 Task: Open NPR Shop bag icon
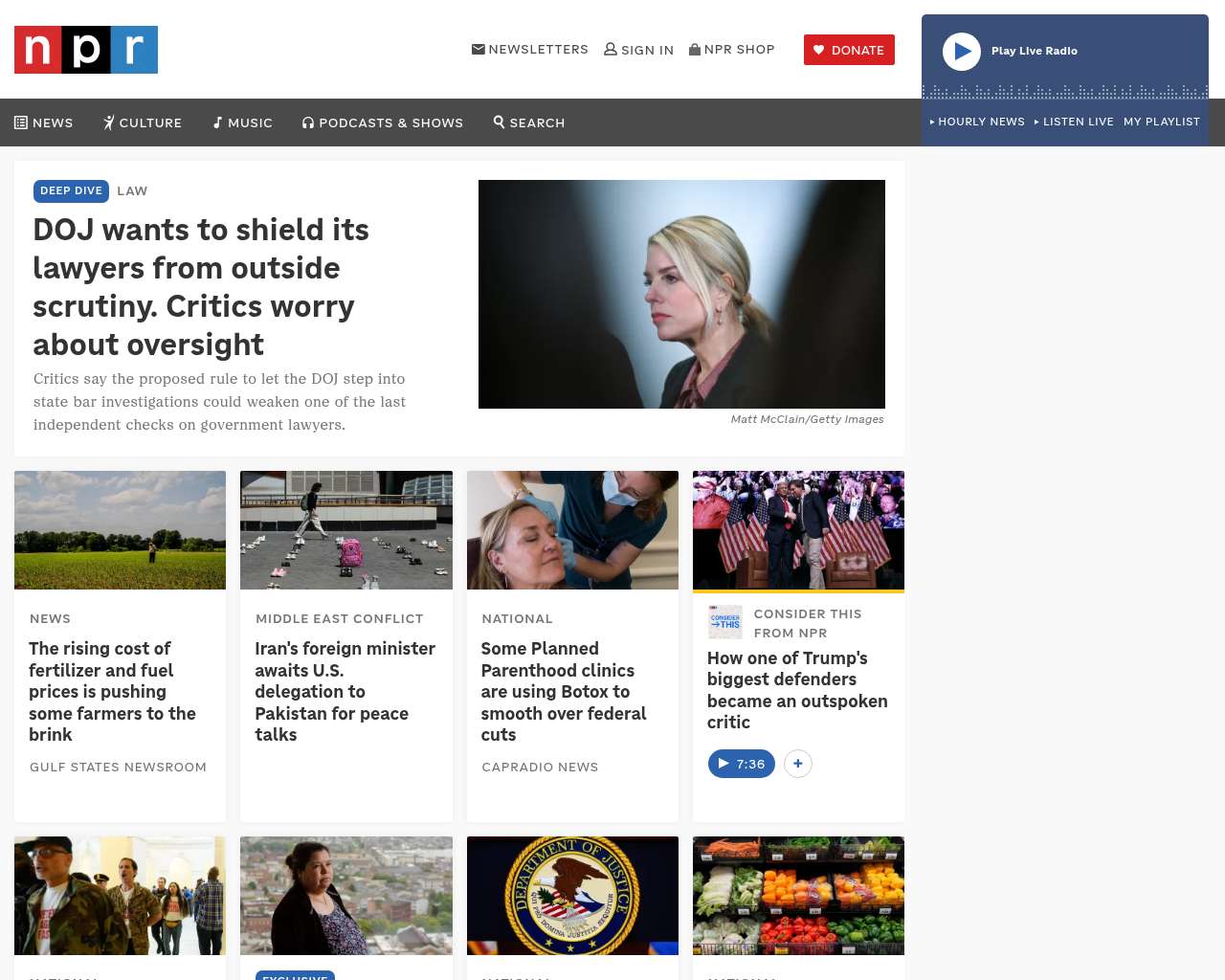tap(695, 49)
